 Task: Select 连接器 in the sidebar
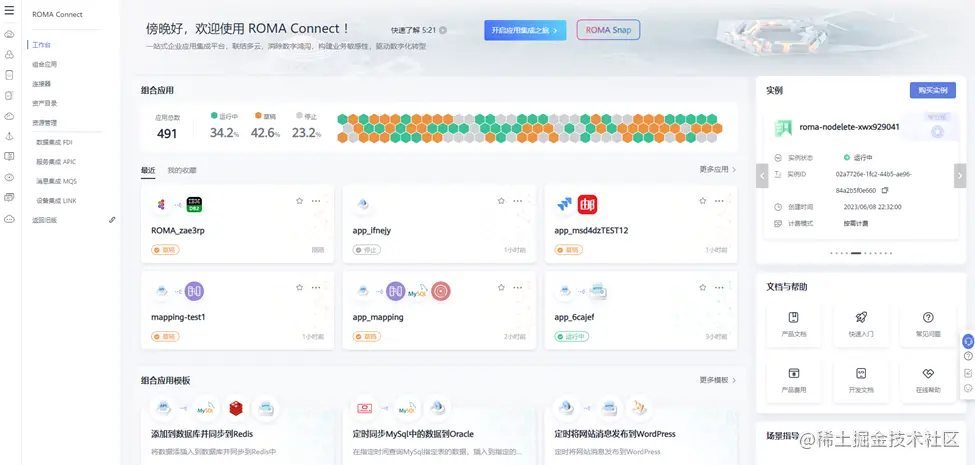click(42, 83)
